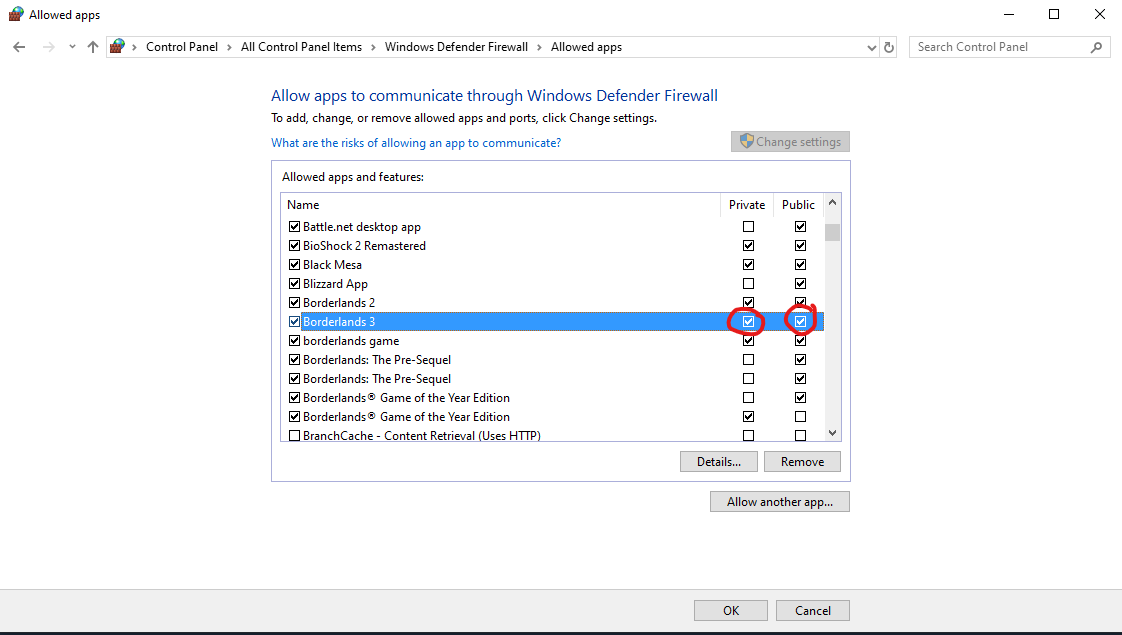
Task: Click the Allowed apps title bar icon
Action: click(16, 14)
